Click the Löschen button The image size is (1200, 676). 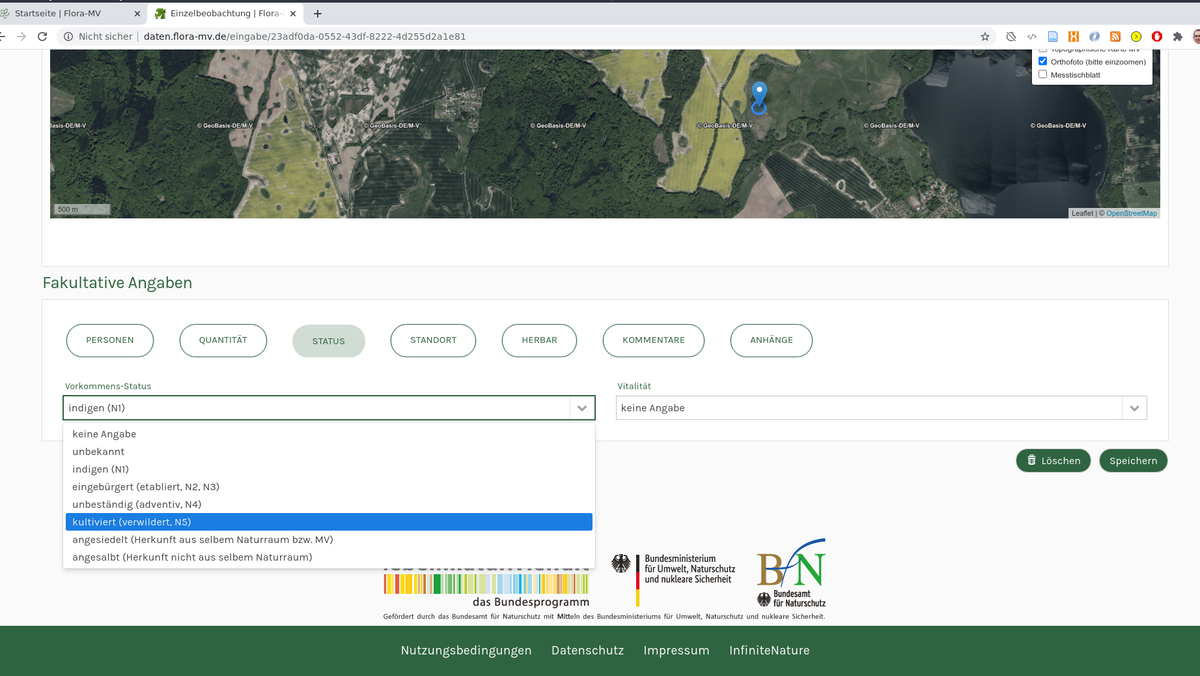pyautogui.click(x=1053, y=460)
